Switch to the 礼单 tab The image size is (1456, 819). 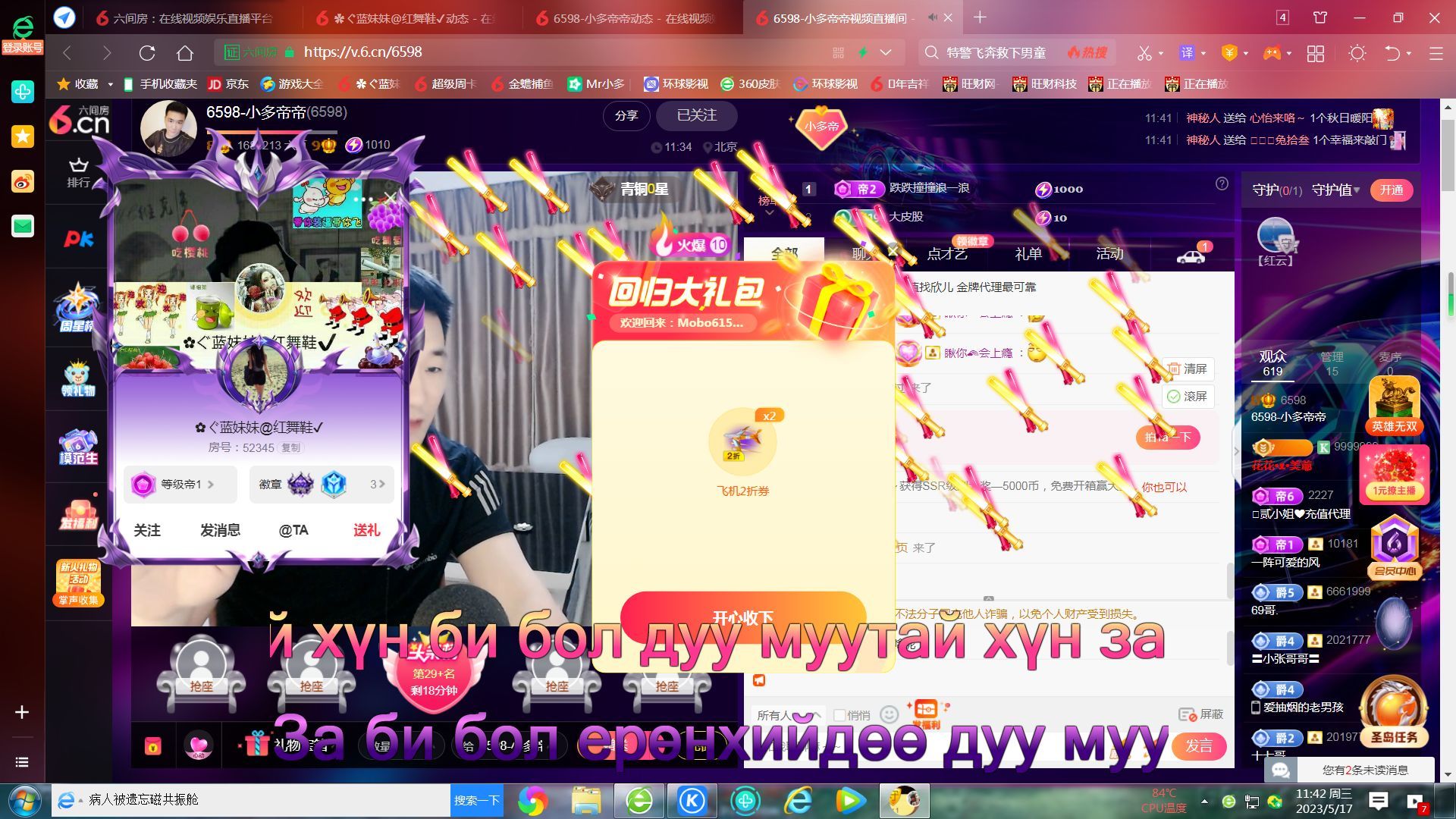click(x=1028, y=254)
